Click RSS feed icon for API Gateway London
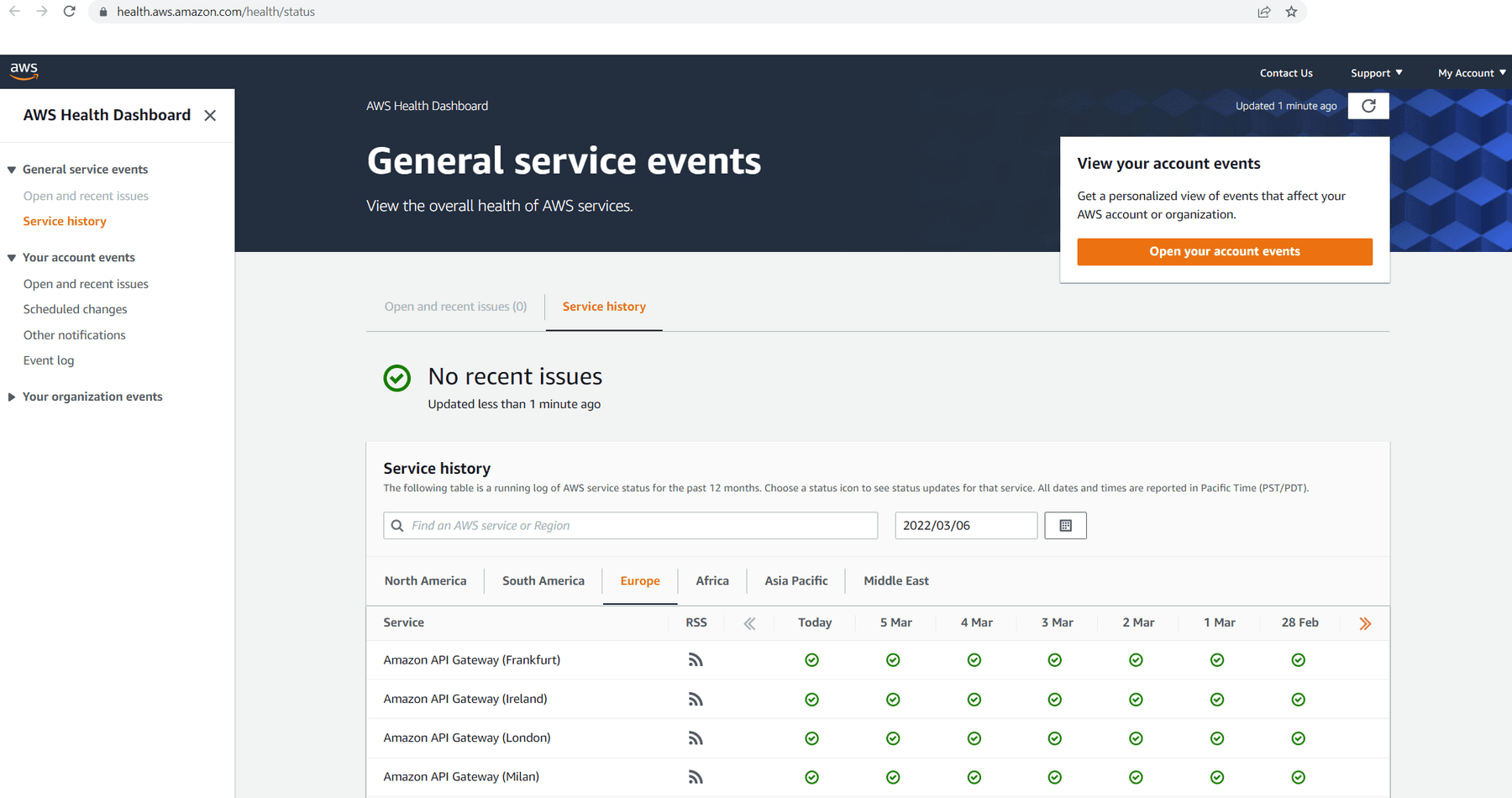The height and width of the screenshot is (798, 1512). (x=696, y=738)
